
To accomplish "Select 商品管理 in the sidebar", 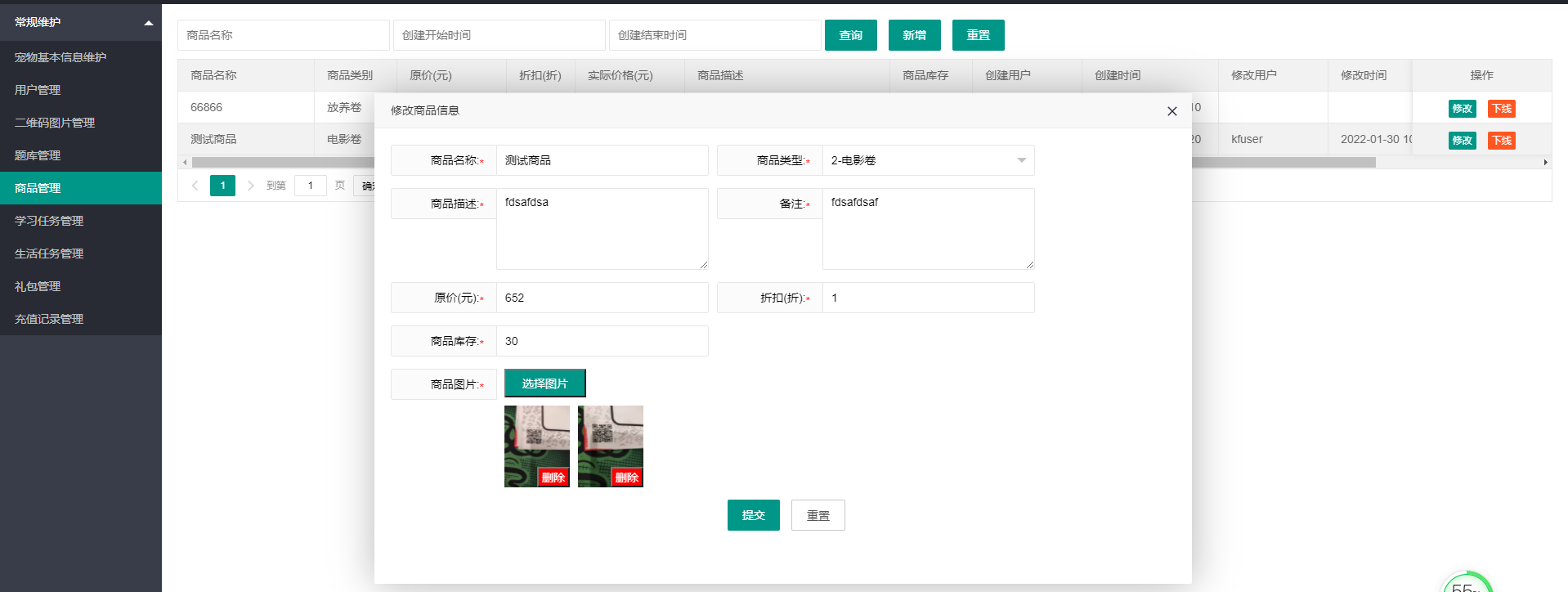I will [x=81, y=188].
